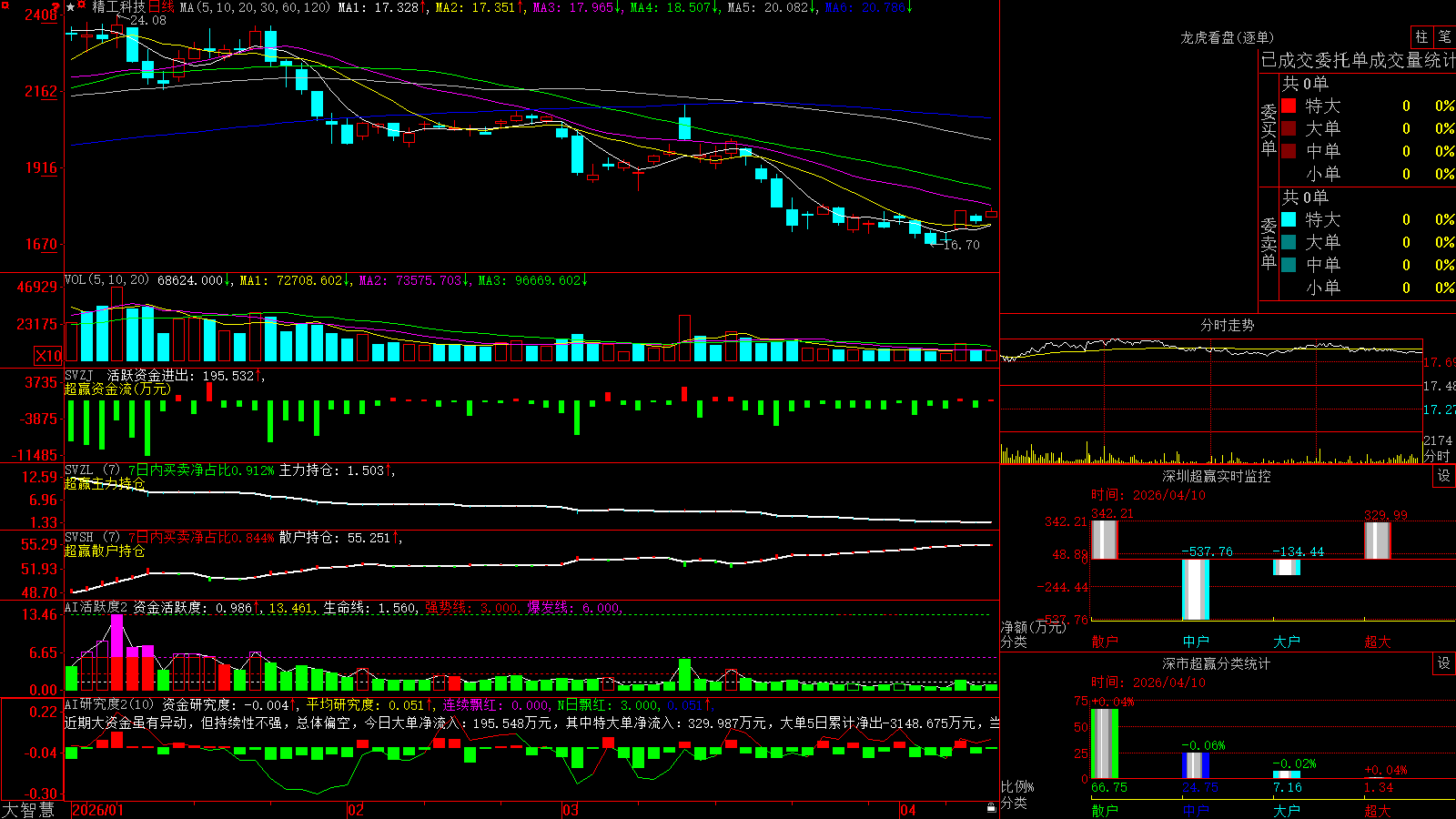Click the 02 month timeline marker
The image size is (1456, 819).
tap(356, 810)
